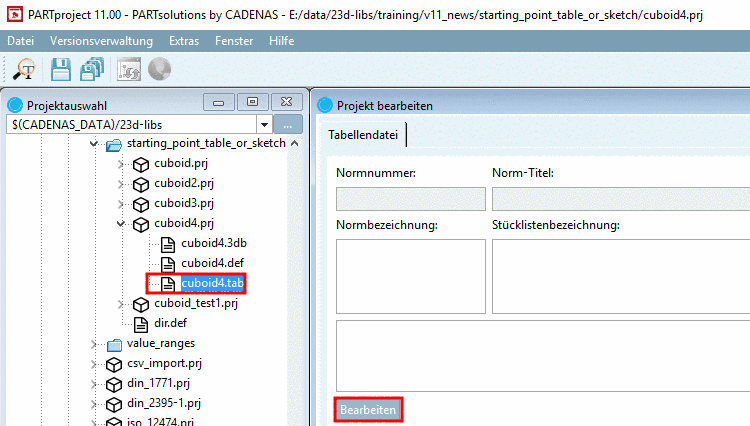This screenshot has height=426, width=750.
Task: Select csv_import.prj label in tree
Action: [x=165, y=363]
